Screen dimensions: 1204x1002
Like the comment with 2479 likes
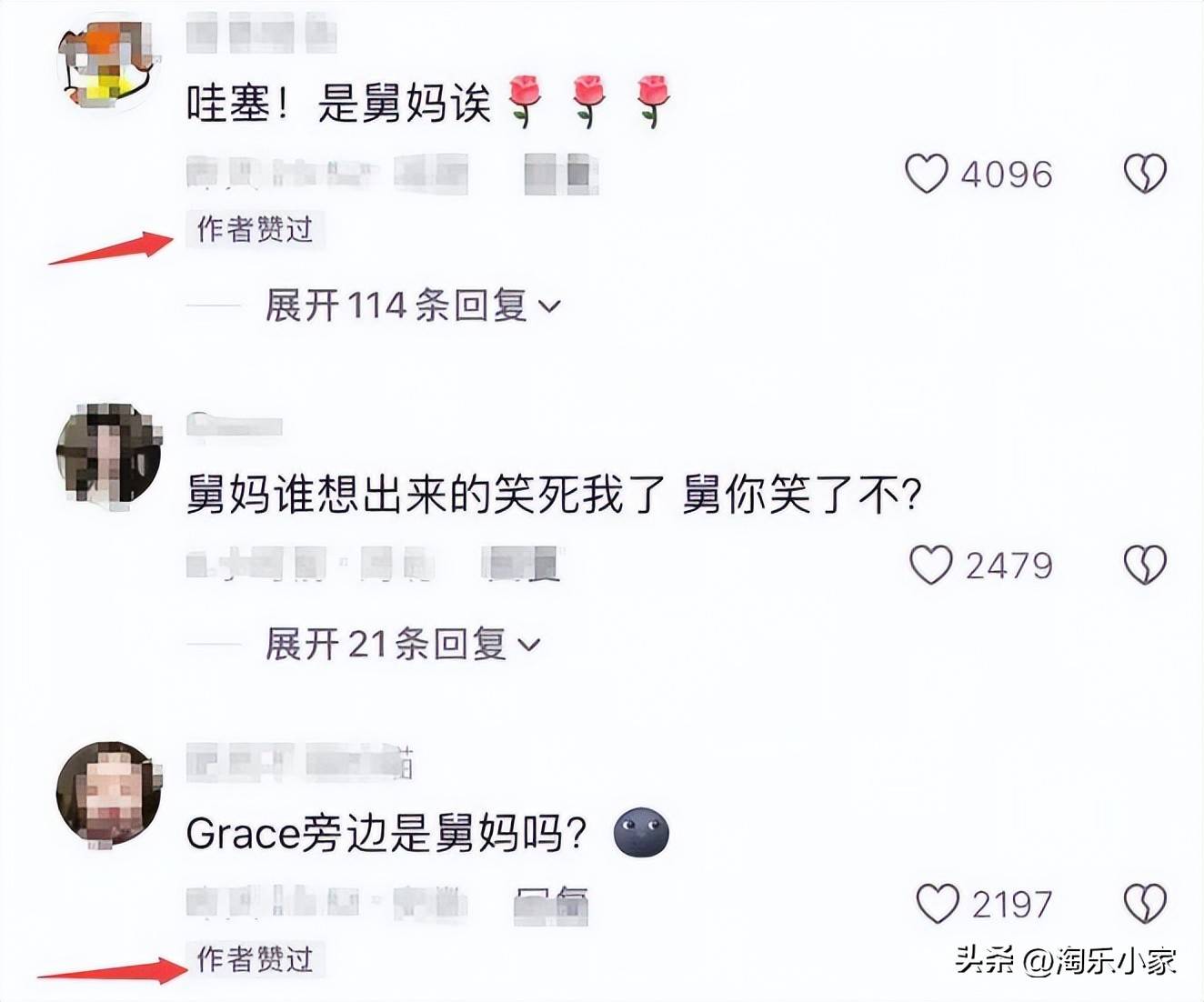(x=931, y=566)
